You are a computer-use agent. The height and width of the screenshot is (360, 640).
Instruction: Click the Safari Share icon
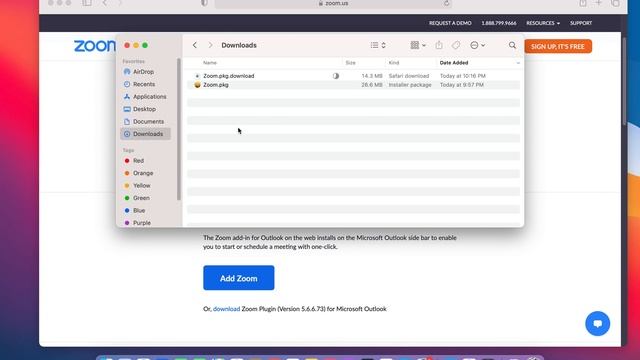pos(583,3)
